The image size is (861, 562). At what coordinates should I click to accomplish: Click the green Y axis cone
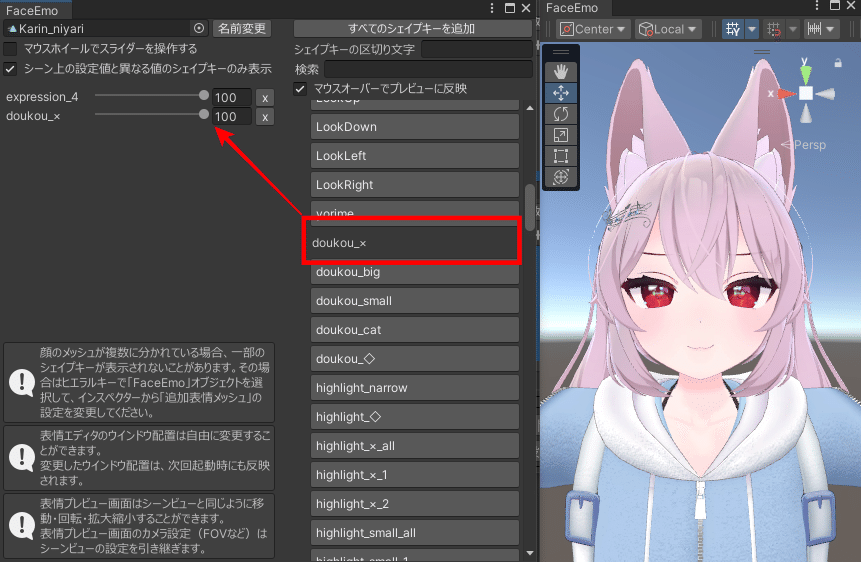click(x=806, y=74)
